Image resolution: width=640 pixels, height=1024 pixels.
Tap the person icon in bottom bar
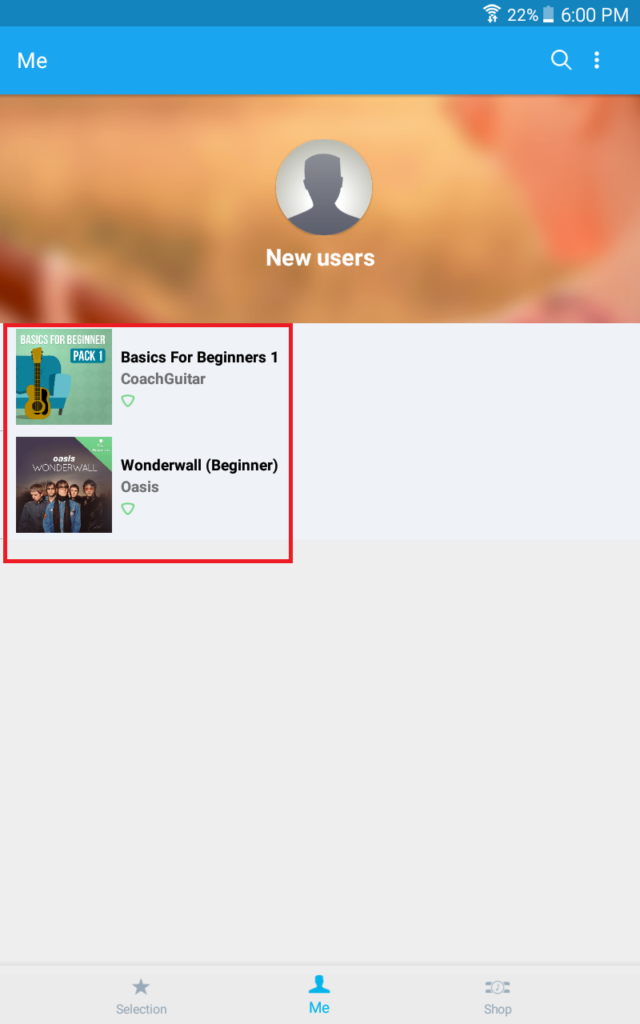tap(319, 984)
